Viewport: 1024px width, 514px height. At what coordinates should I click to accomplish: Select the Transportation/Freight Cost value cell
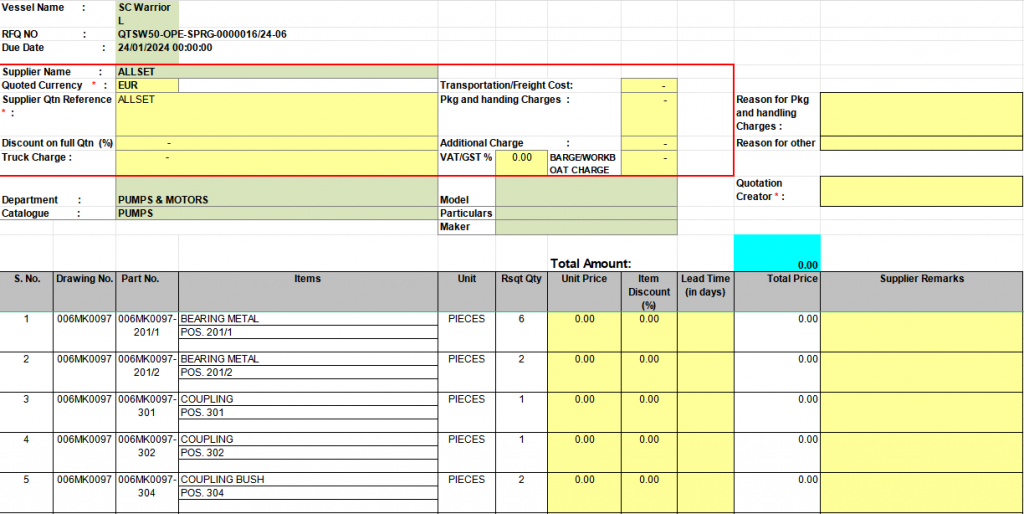tap(648, 86)
